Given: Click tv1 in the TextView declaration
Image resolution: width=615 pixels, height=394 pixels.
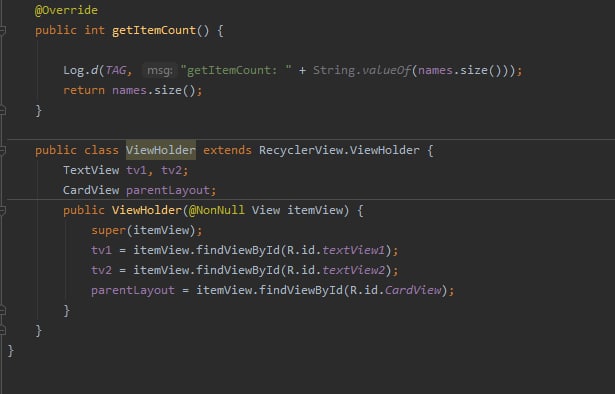Looking at the screenshot, I should point(136,170).
